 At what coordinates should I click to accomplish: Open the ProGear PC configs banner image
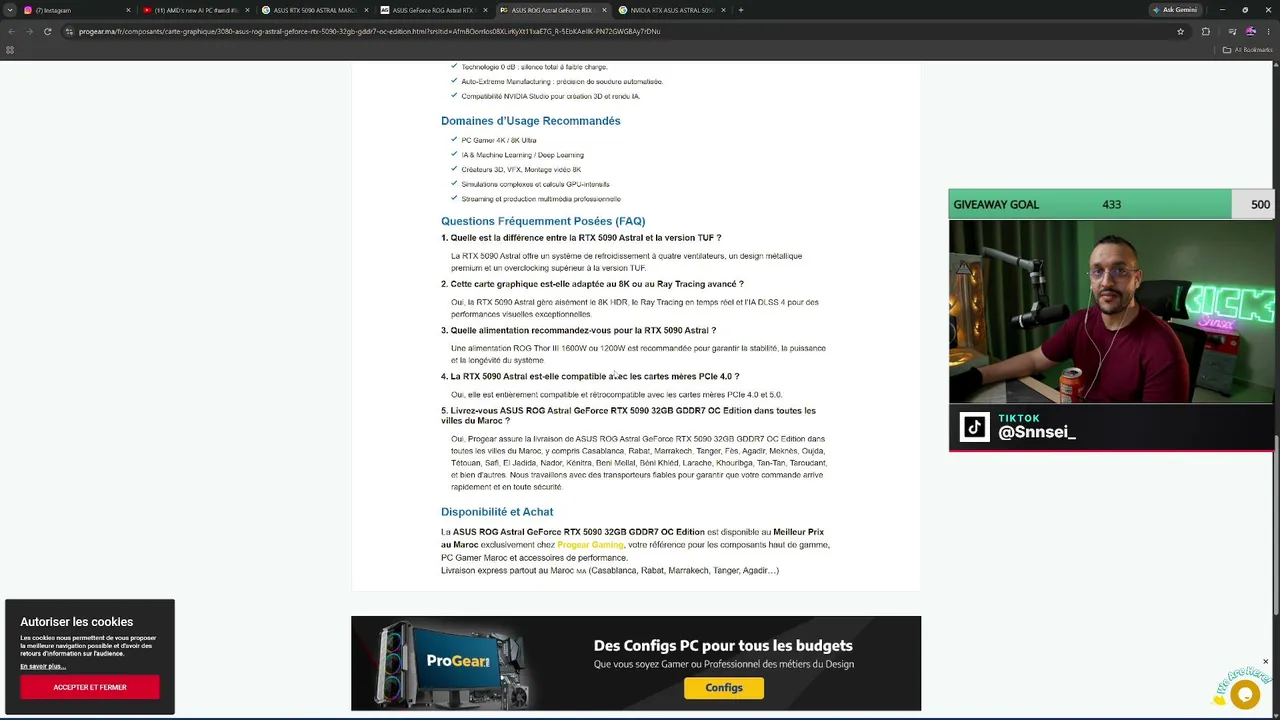pos(636,663)
